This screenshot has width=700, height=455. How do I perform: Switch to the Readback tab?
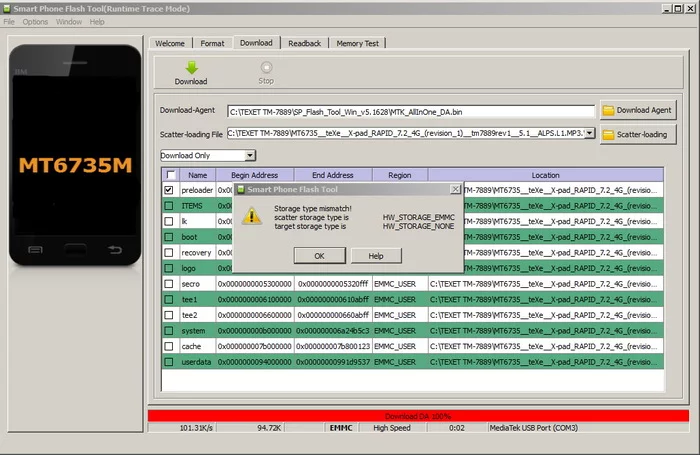[304, 43]
